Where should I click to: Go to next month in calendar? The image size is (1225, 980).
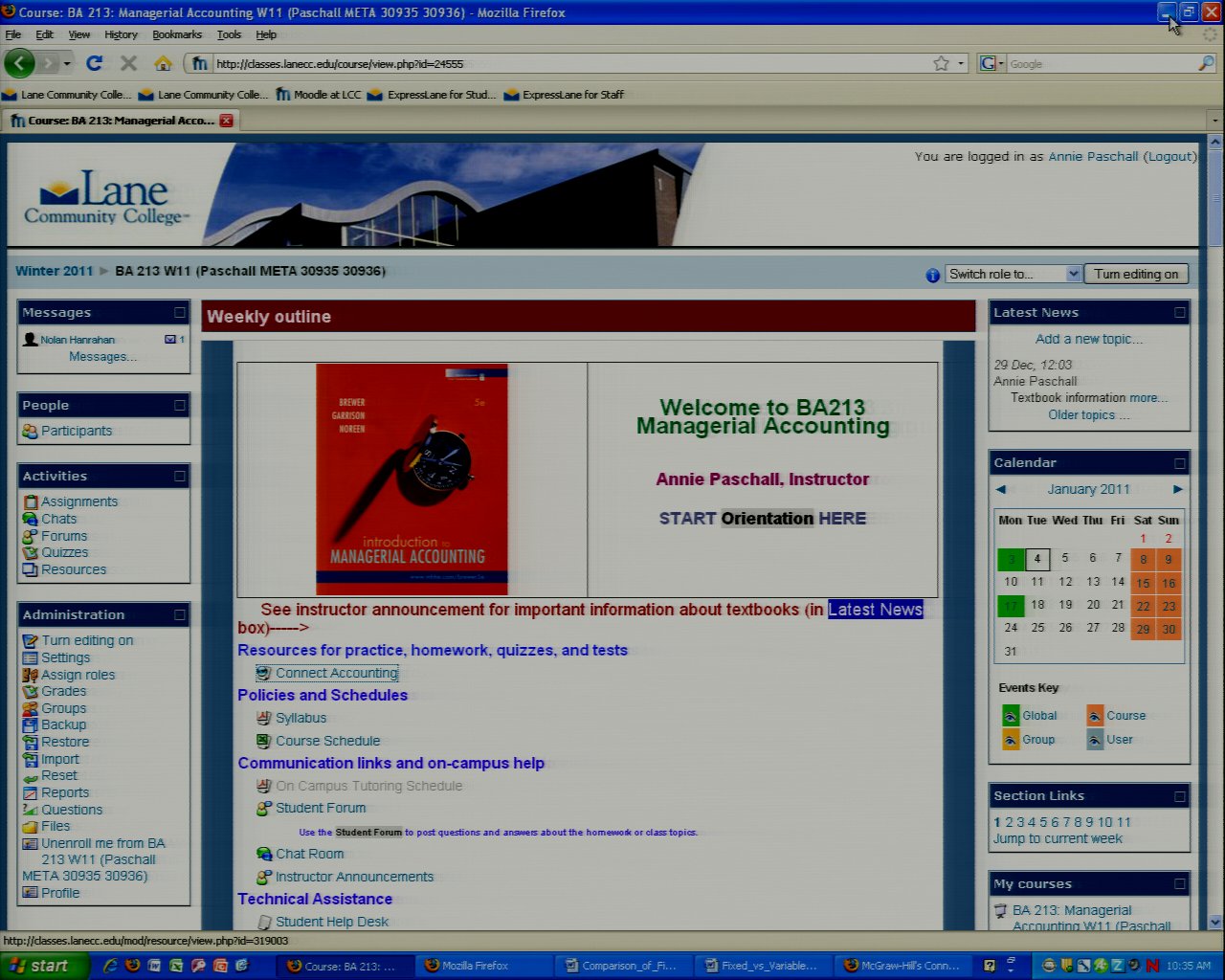point(1178,489)
